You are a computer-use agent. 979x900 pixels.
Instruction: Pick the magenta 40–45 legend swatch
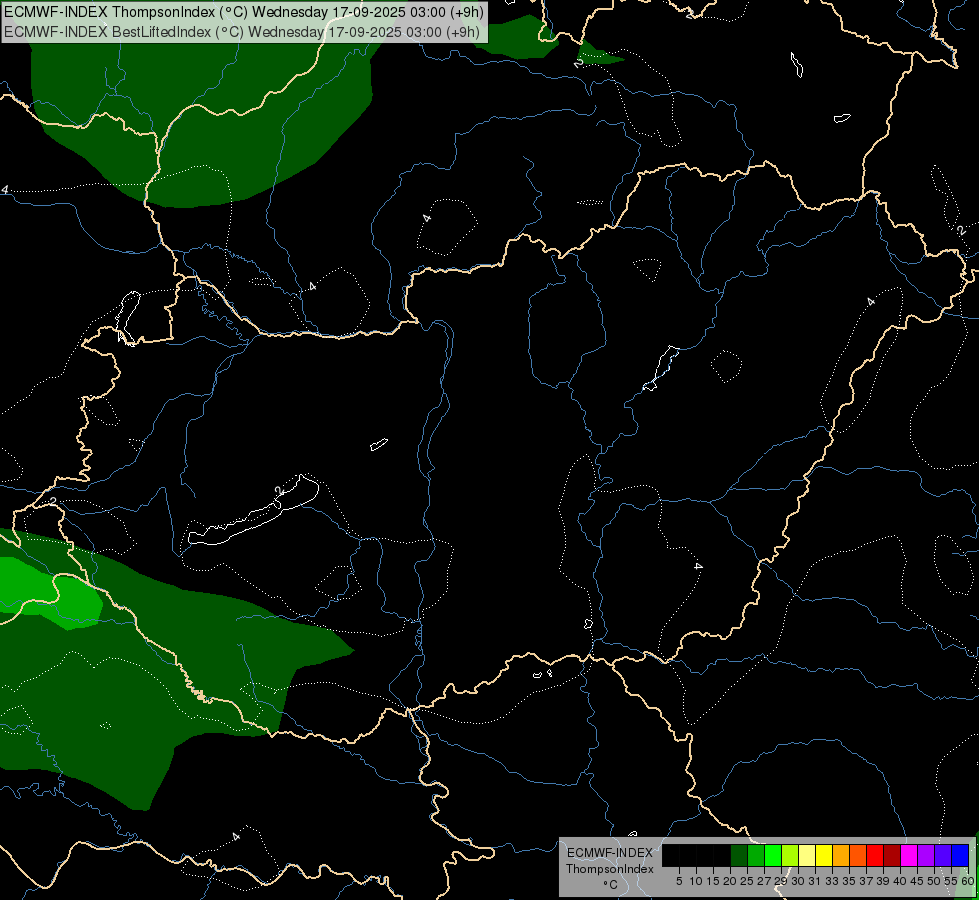[x=909, y=855]
